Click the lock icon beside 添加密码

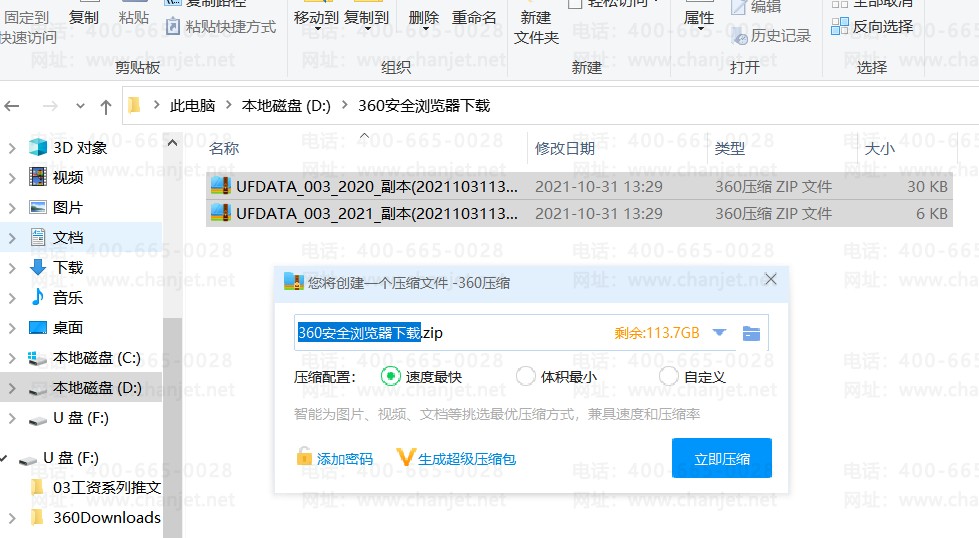point(304,456)
